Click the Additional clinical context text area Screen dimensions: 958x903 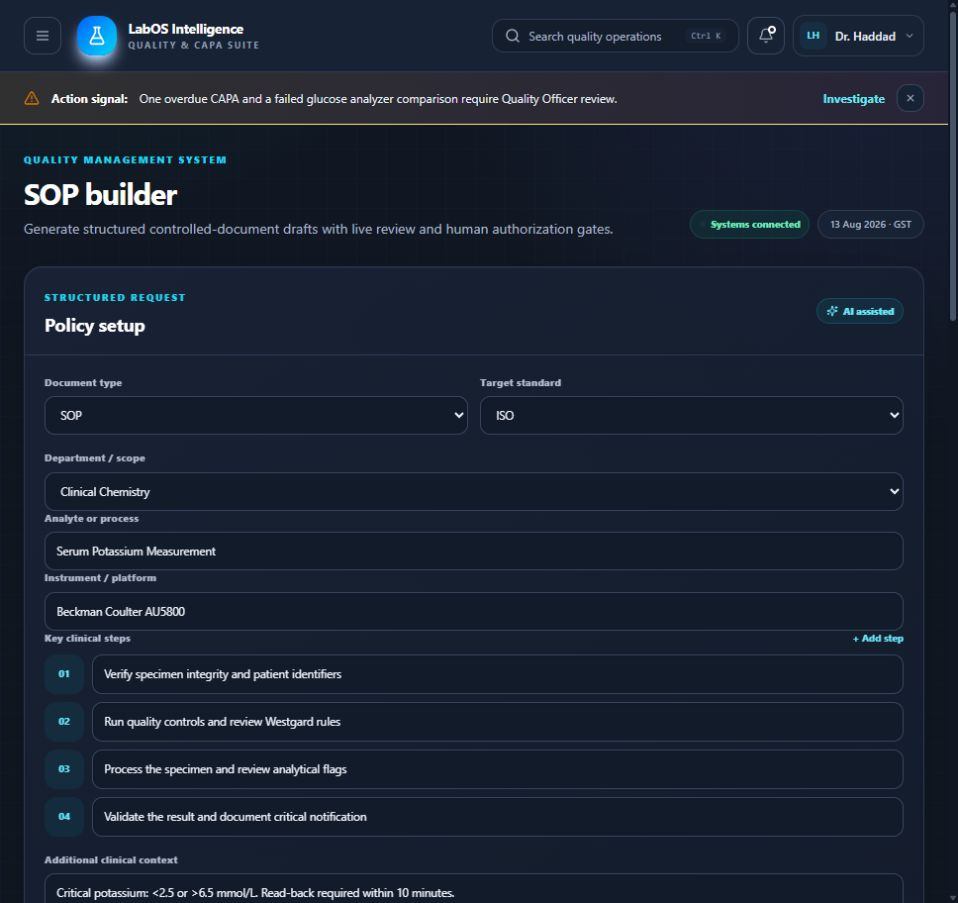click(474, 888)
